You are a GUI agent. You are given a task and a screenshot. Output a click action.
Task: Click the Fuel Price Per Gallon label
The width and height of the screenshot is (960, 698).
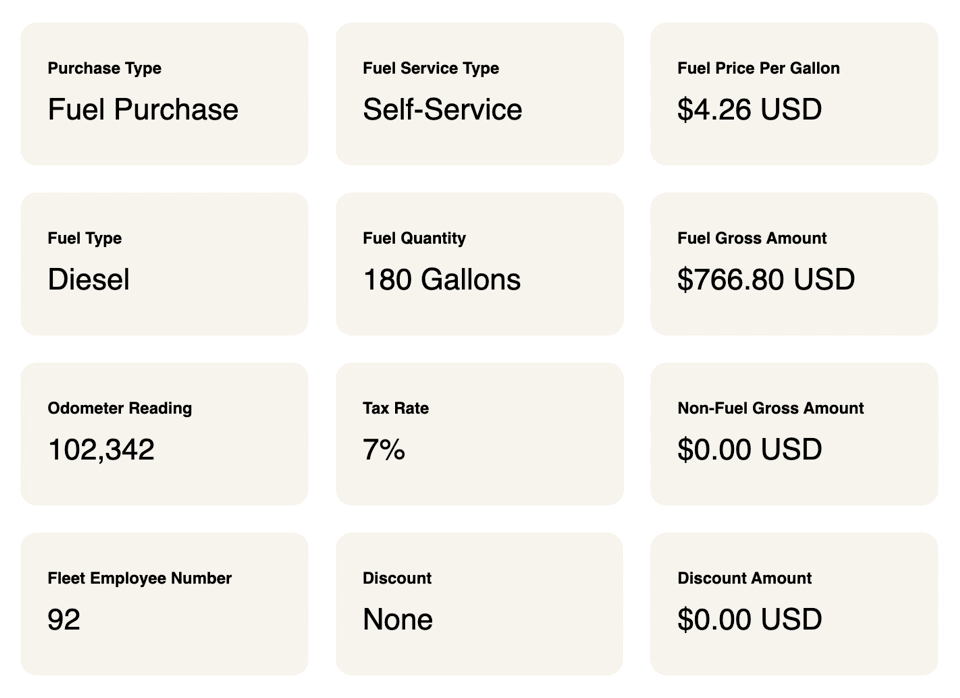pyautogui.click(x=758, y=68)
